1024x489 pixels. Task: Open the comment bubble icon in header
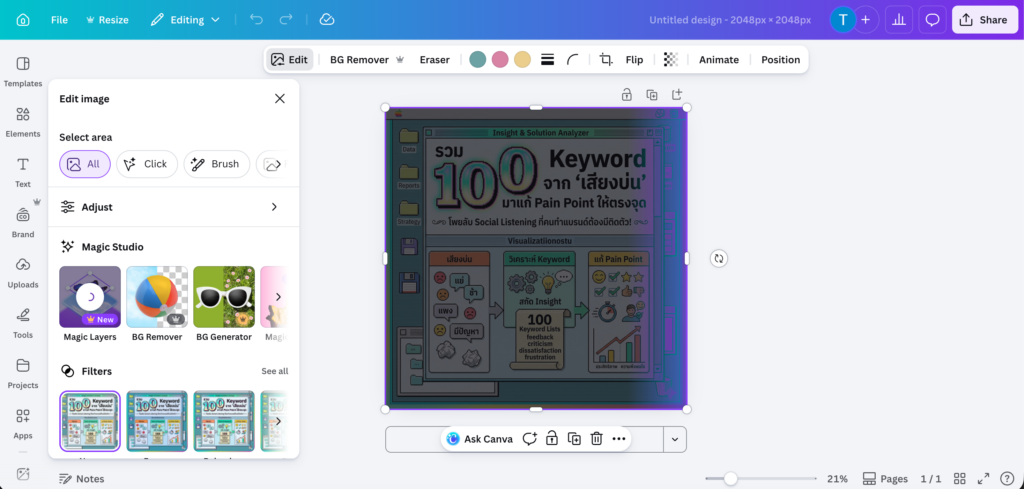[932, 20]
